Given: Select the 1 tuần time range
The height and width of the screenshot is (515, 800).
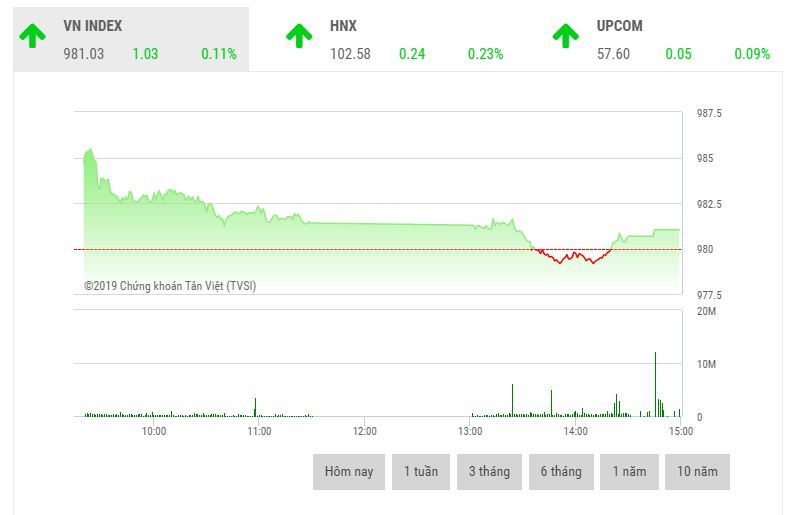Looking at the screenshot, I should click(421, 472).
